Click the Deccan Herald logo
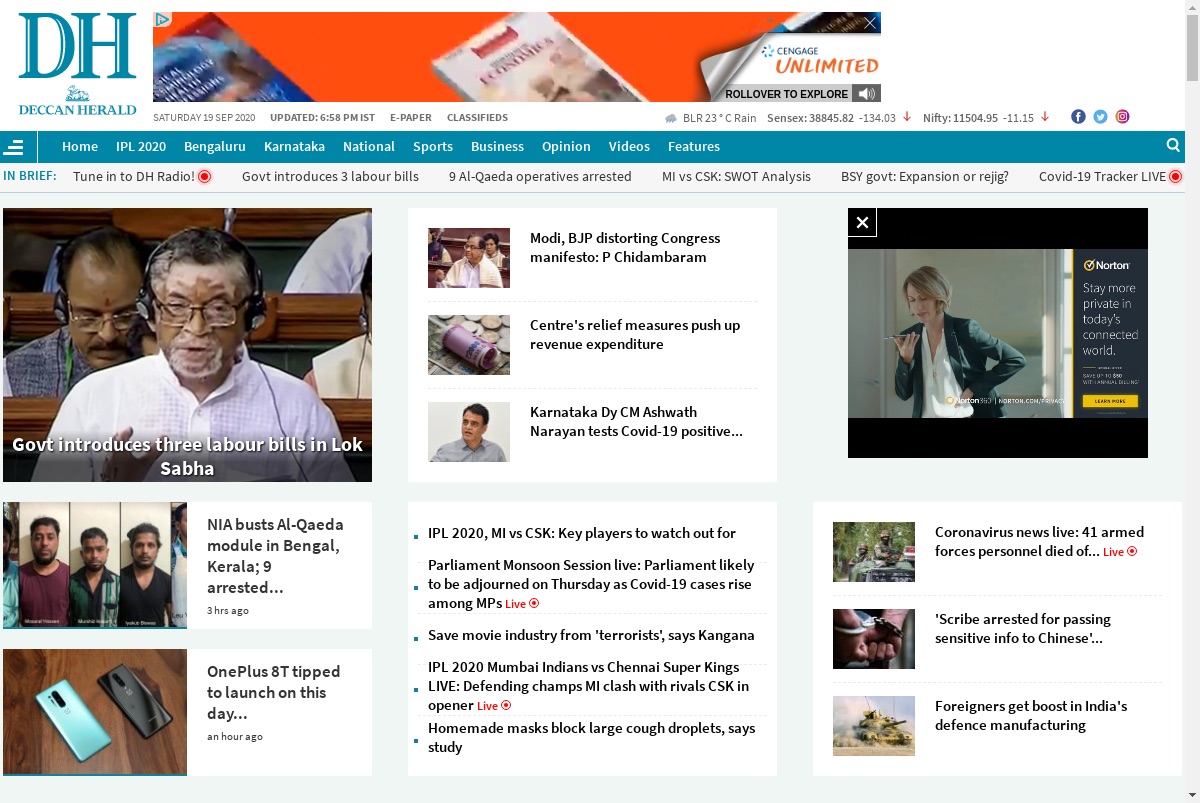 [77, 65]
